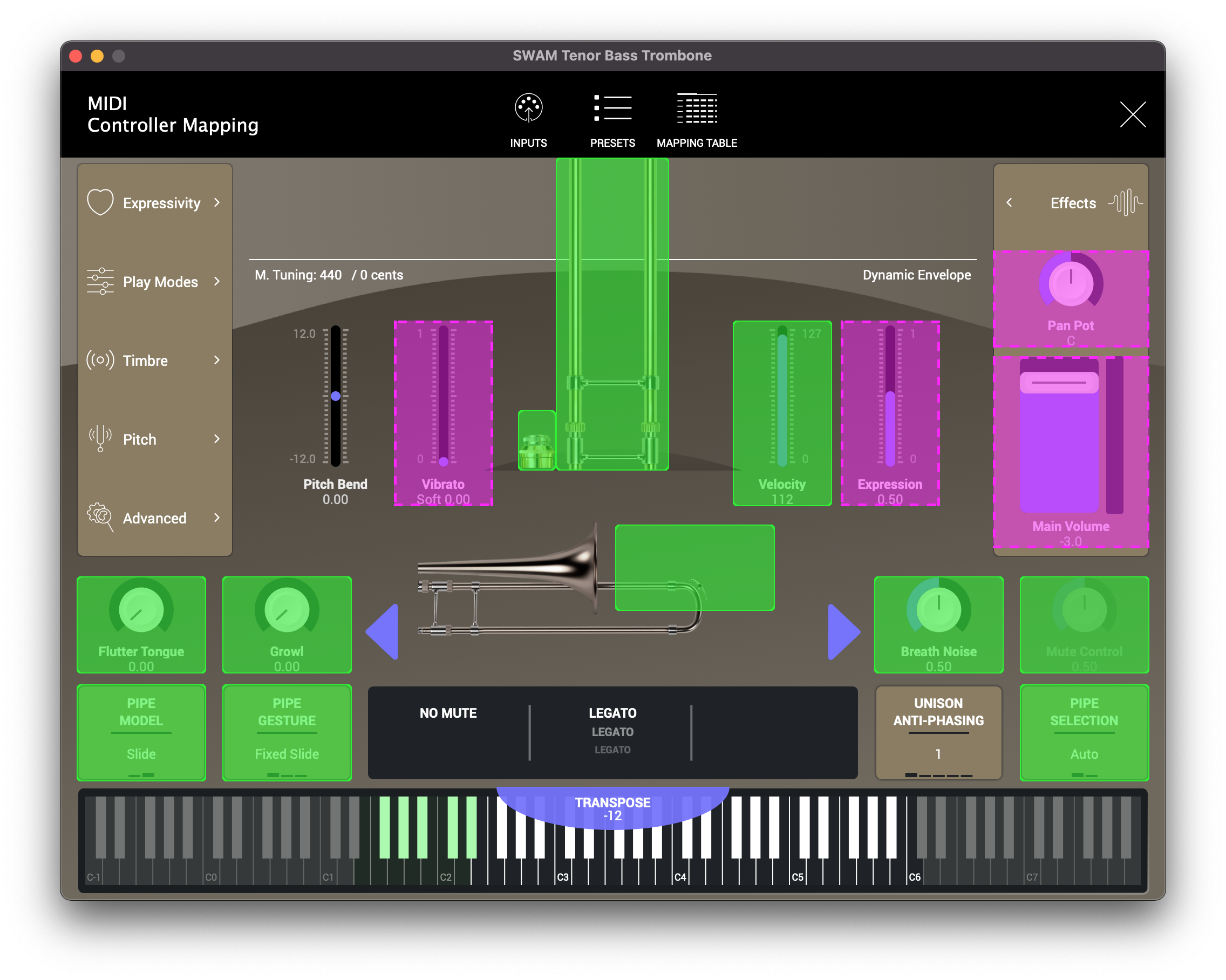Click the next instrument right arrow
This screenshot has width=1226, height=980.
click(x=844, y=631)
